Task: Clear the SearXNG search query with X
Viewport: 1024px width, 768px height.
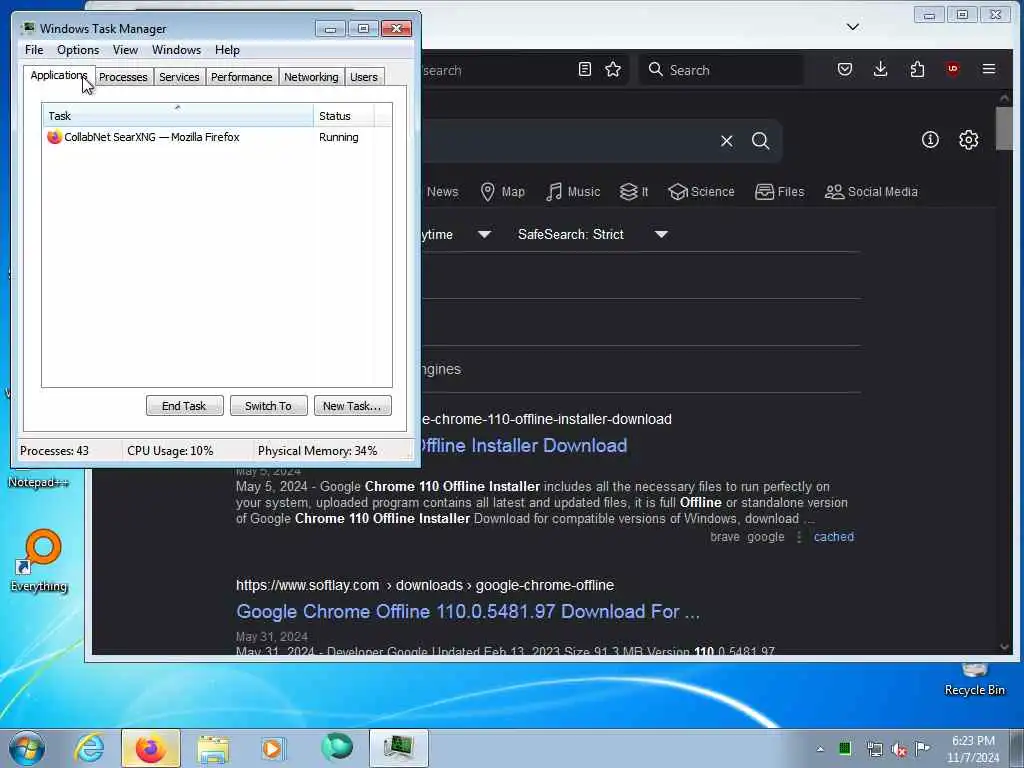Action: click(726, 140)
